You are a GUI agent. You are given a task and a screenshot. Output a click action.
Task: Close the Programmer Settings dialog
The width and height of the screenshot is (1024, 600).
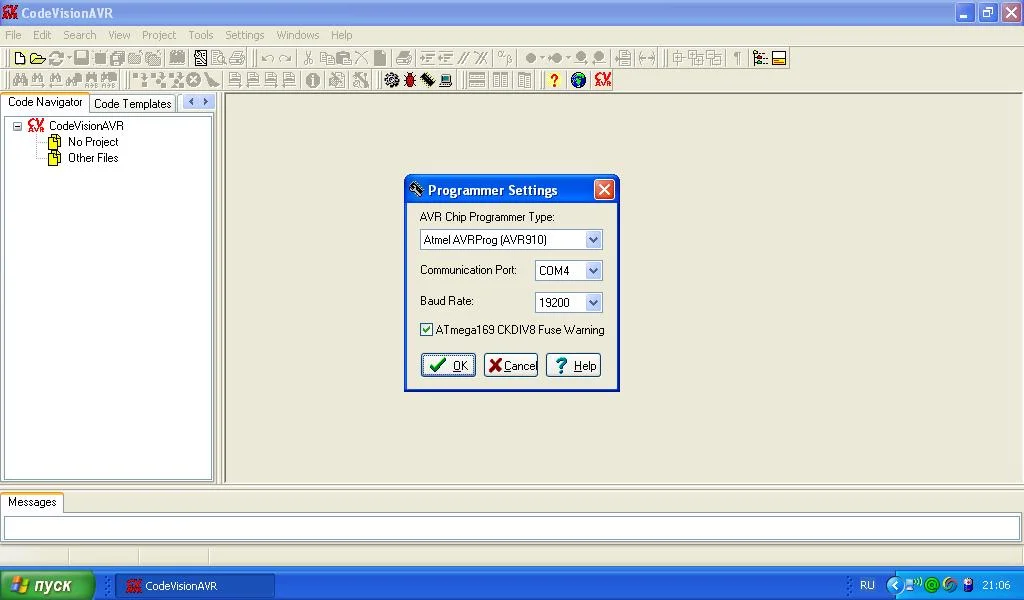604,190
